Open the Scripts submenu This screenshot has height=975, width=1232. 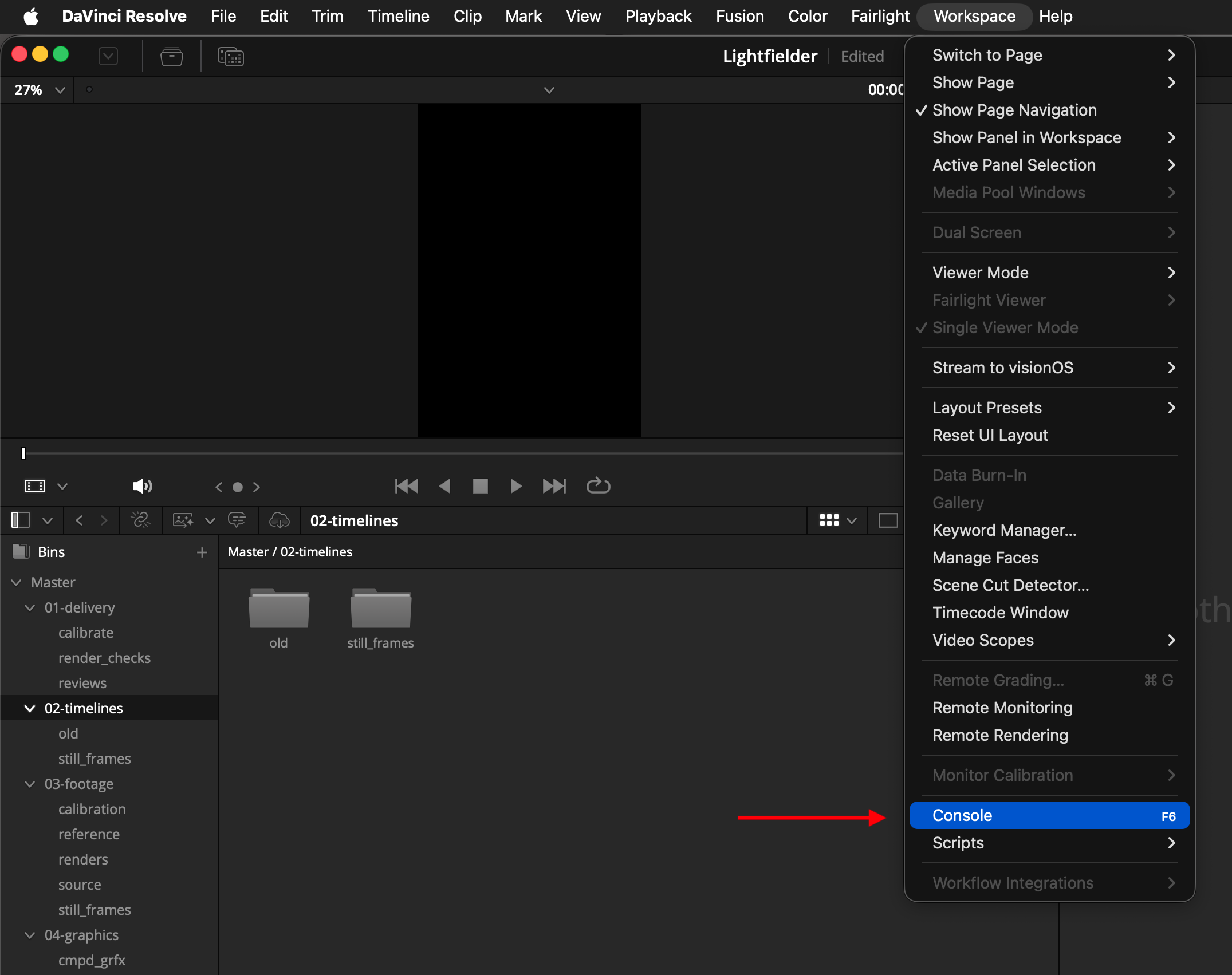1049,843
